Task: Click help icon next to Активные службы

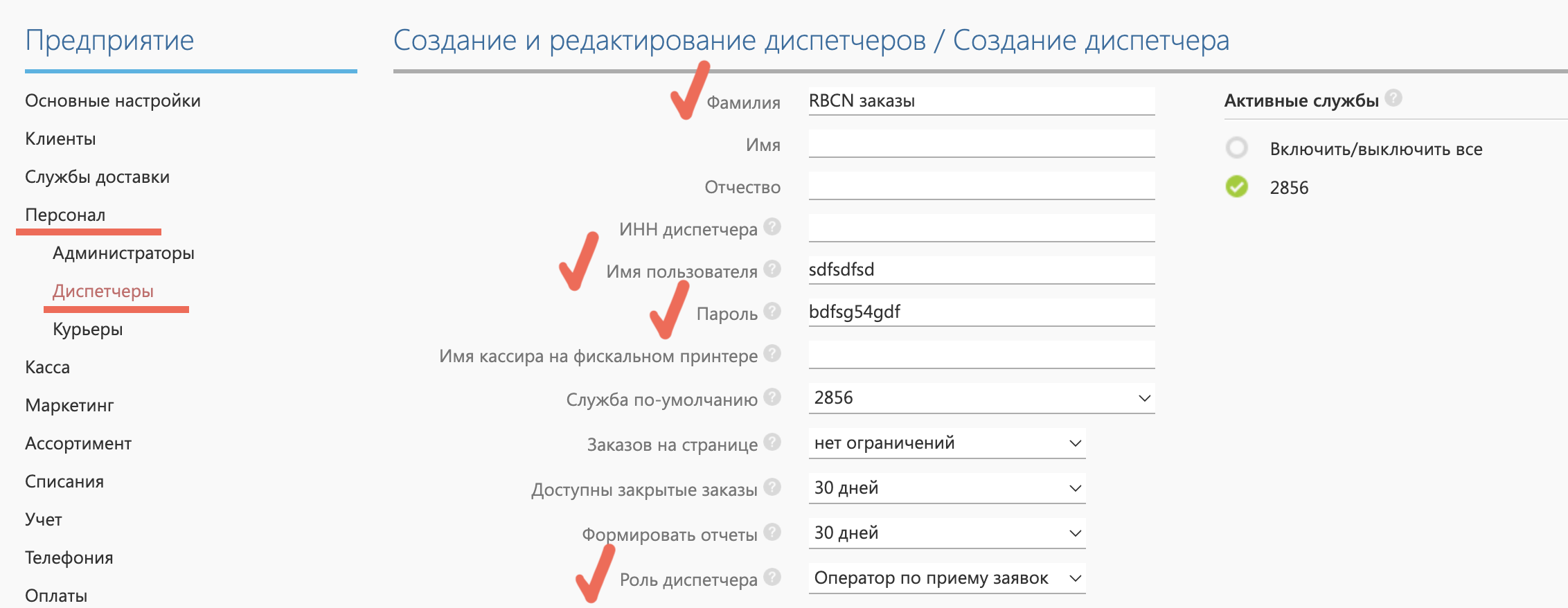Action: coord(1393,98)
